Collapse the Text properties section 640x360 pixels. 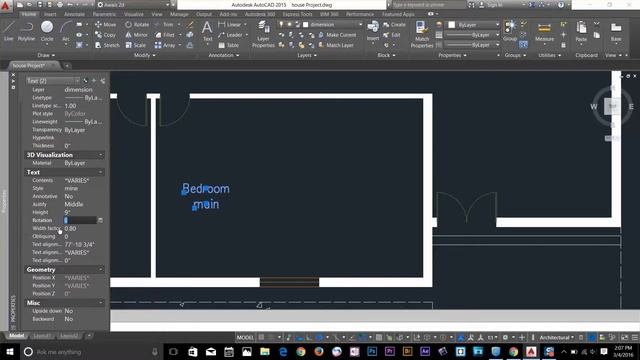click(x=101, y=172)
